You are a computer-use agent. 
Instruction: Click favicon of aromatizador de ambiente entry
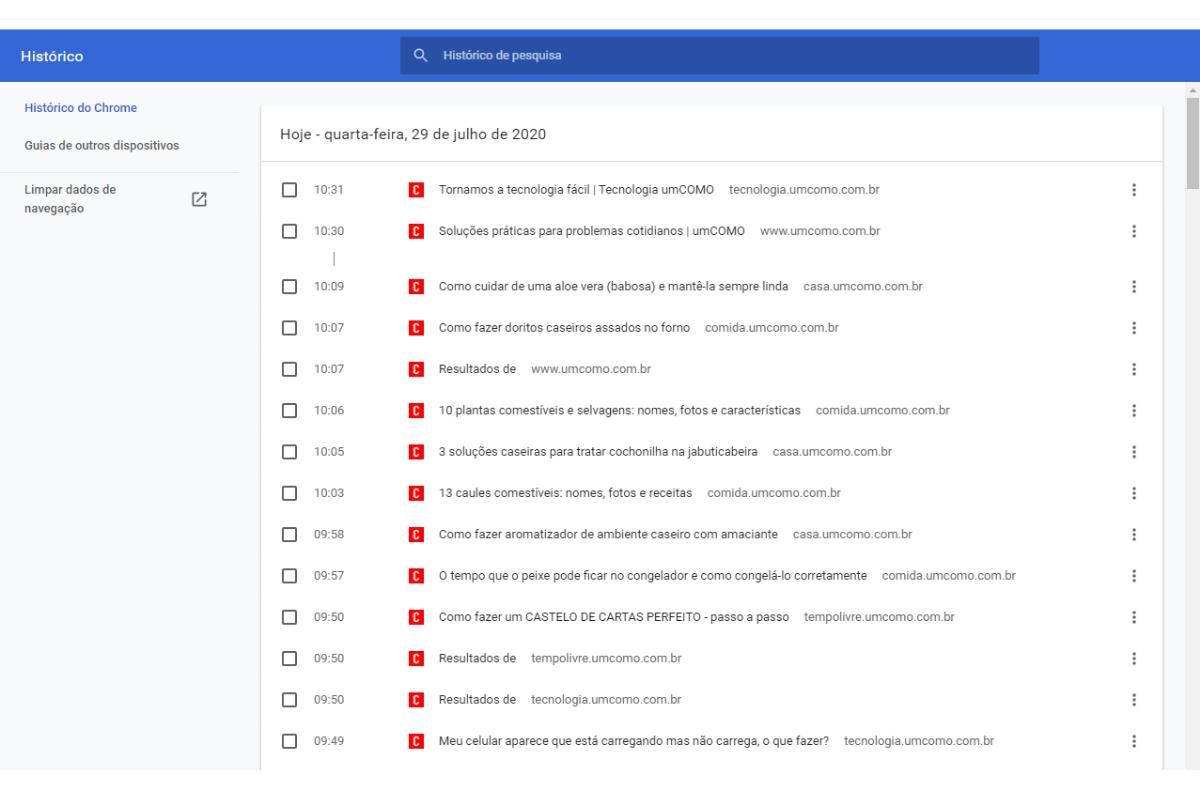[415, 534]
